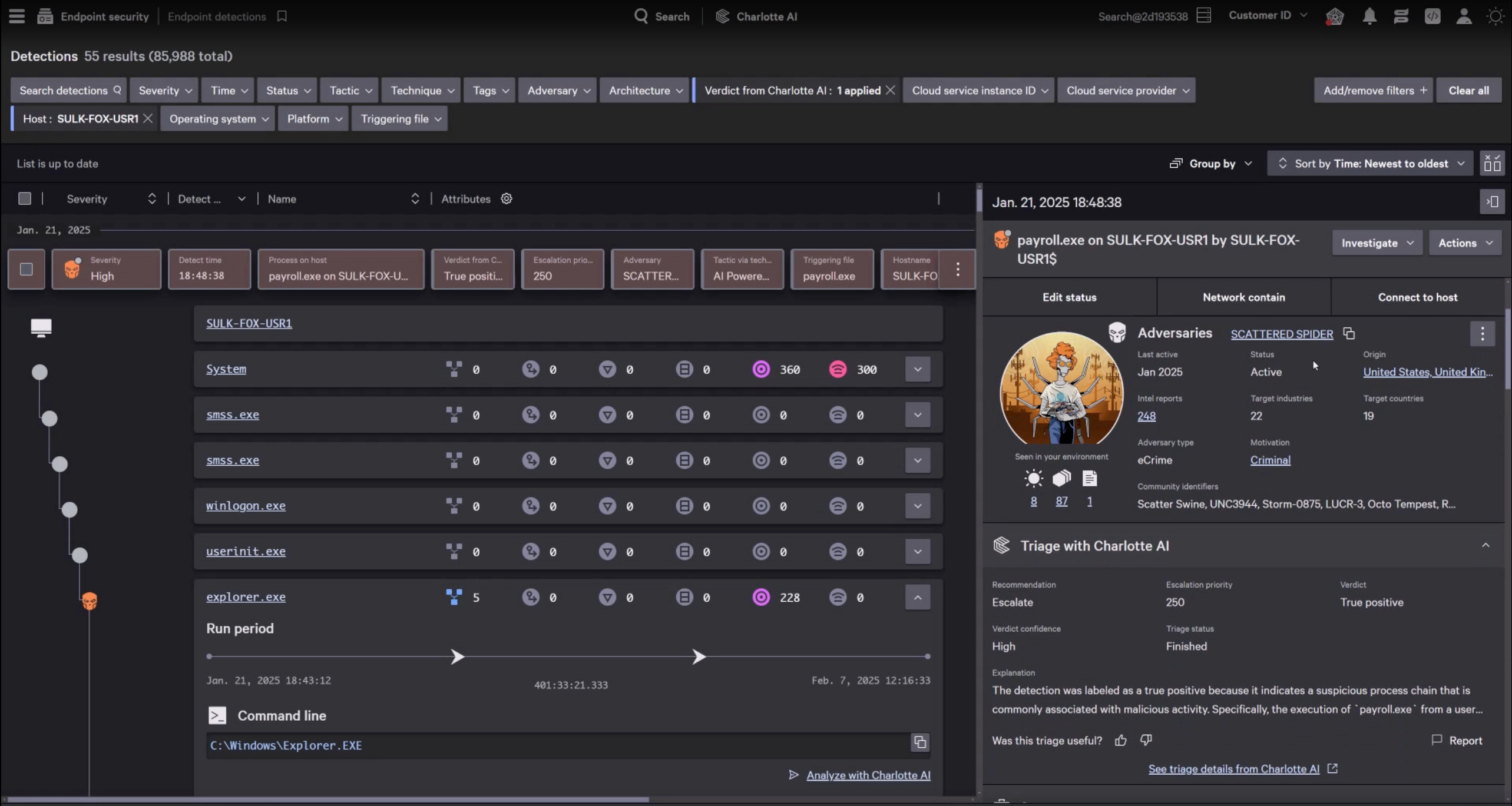Click Analyze with Charlotte AI link
The width and height of the screenshot is (1512, 806).
click(868, 775)
